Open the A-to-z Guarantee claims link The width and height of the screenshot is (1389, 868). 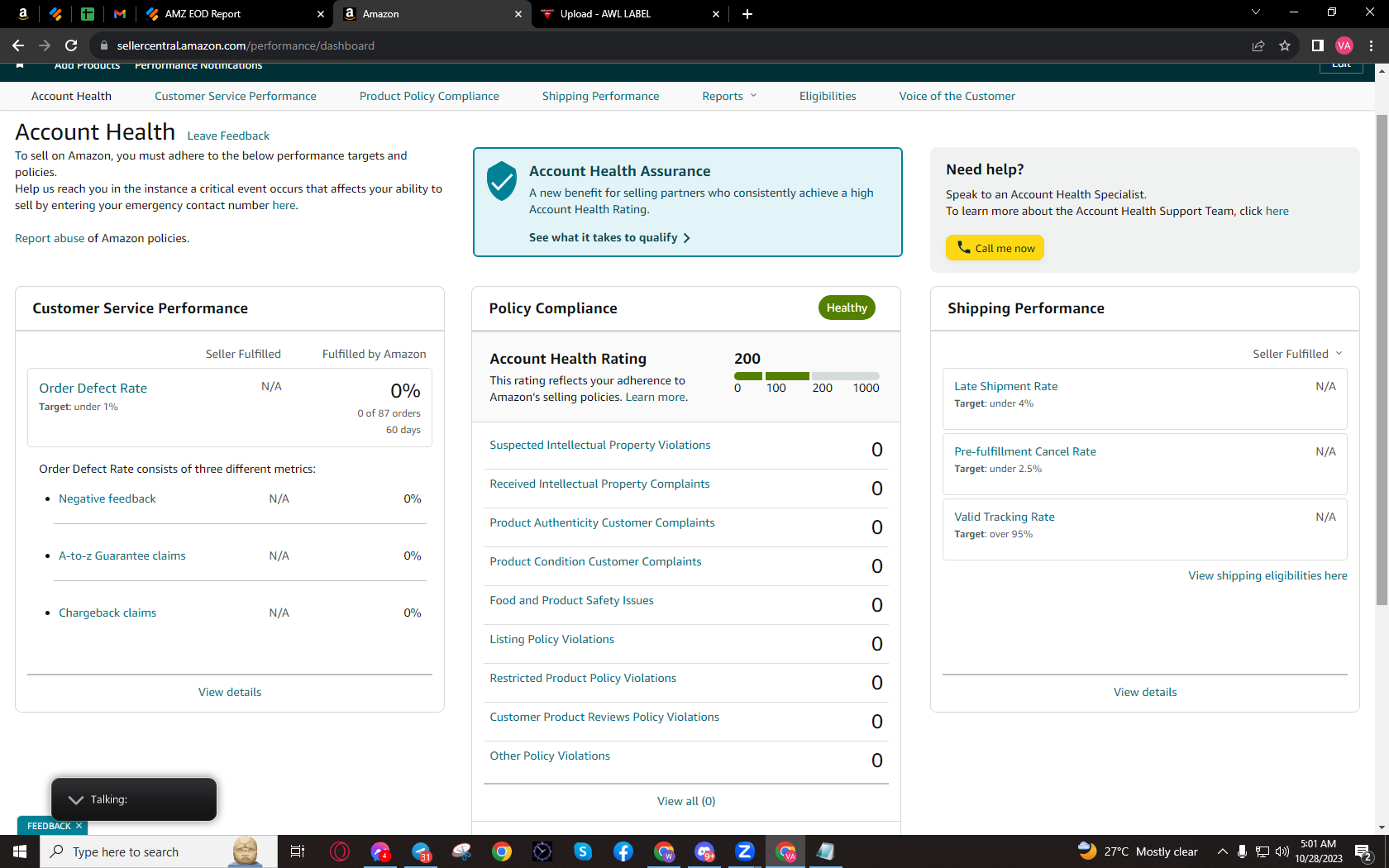point(122,556)
